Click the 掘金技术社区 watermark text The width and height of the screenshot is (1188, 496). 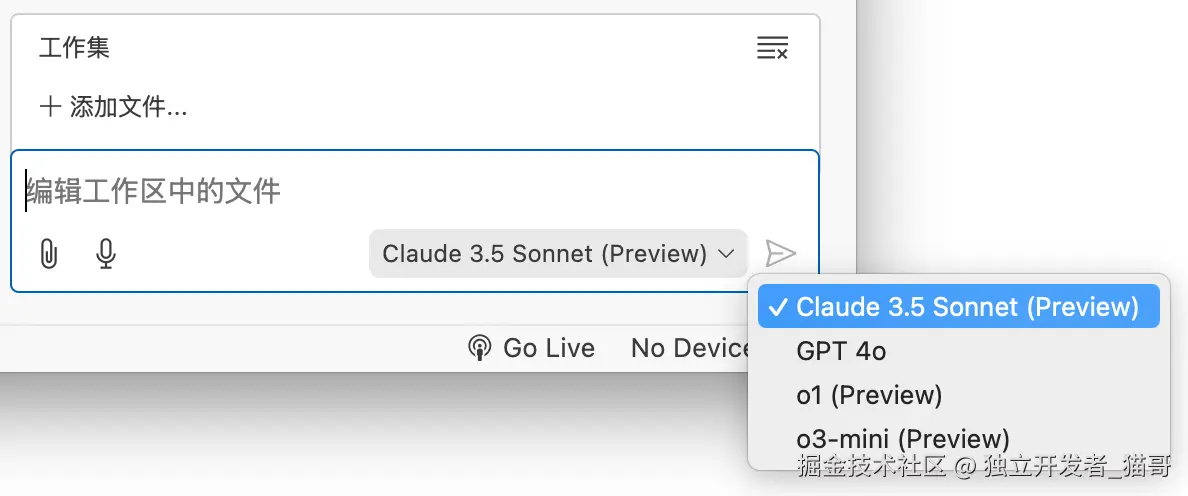[870, 466]
